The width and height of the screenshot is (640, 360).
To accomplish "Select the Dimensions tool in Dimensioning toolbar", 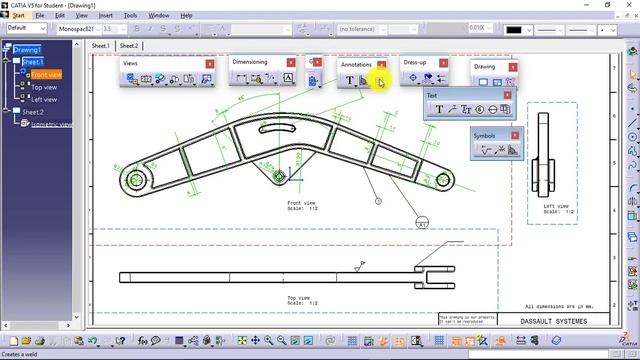I will tap(241, 78).
